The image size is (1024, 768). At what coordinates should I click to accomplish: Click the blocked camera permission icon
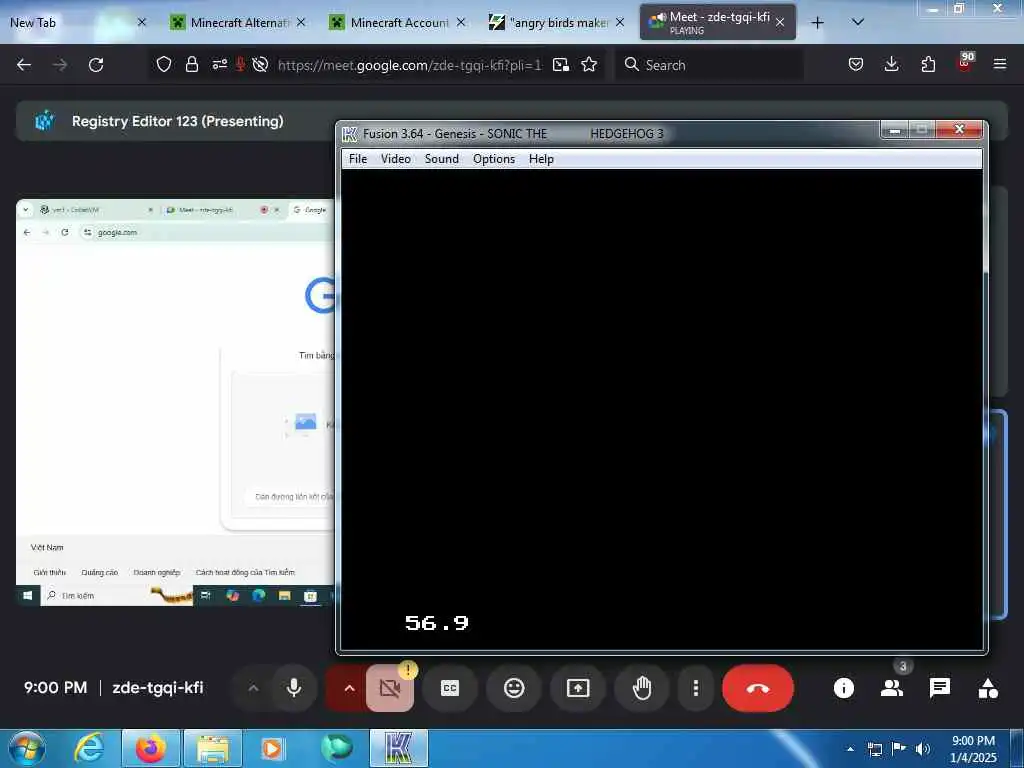coord(260,64)
